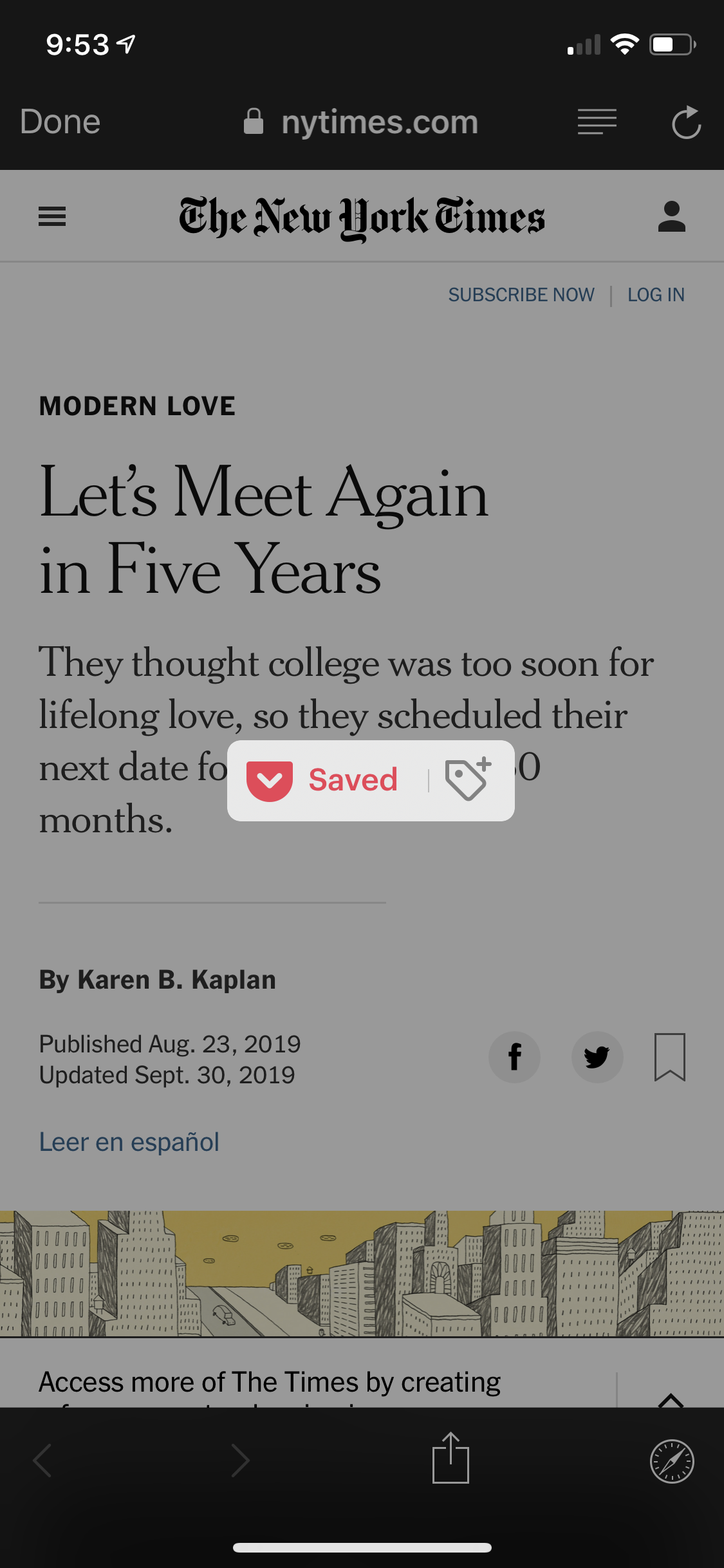Open the NYT hamburger sections menu
Screen dimensions: 724x1568
[x=52, y=217]
